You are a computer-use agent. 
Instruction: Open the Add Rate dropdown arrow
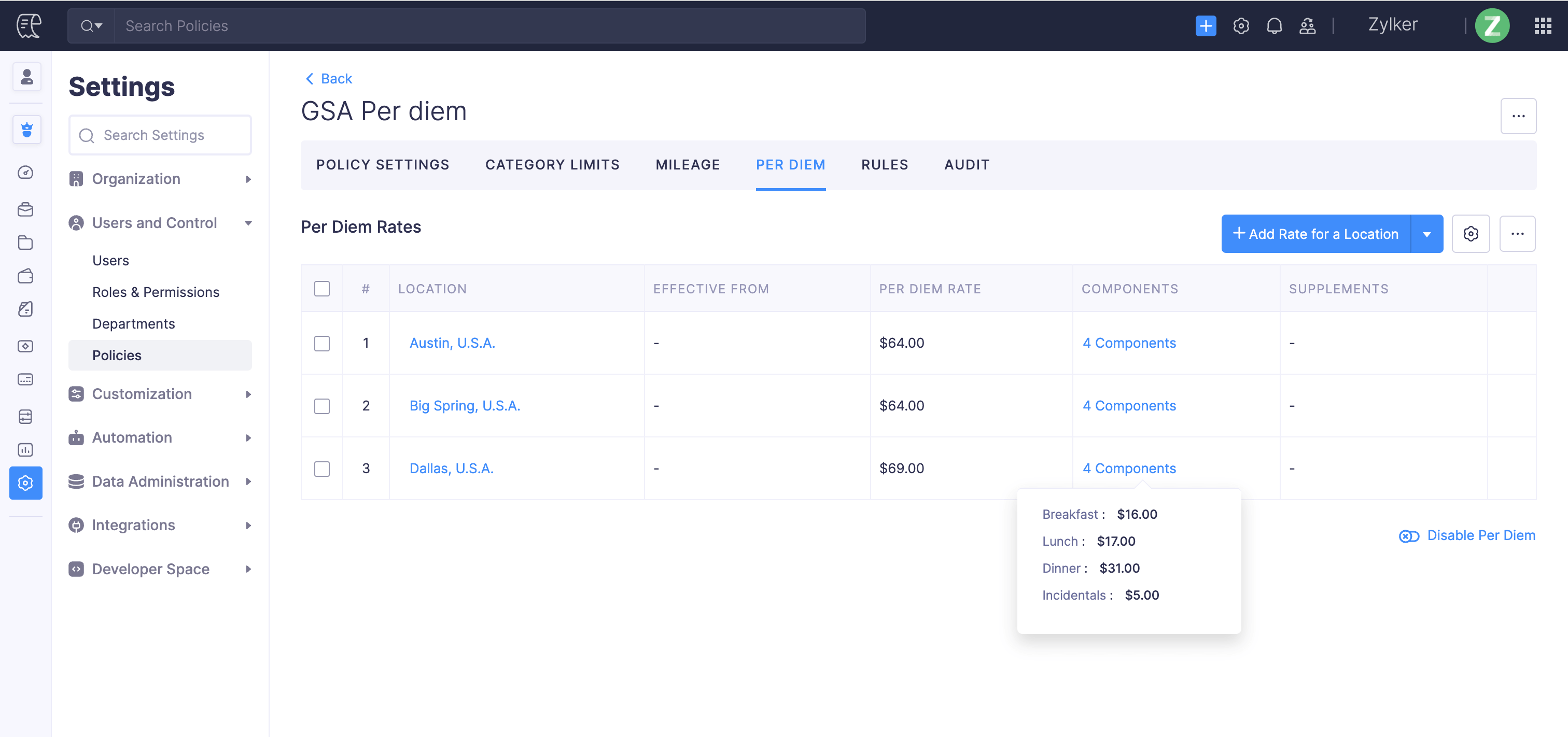1426,234
